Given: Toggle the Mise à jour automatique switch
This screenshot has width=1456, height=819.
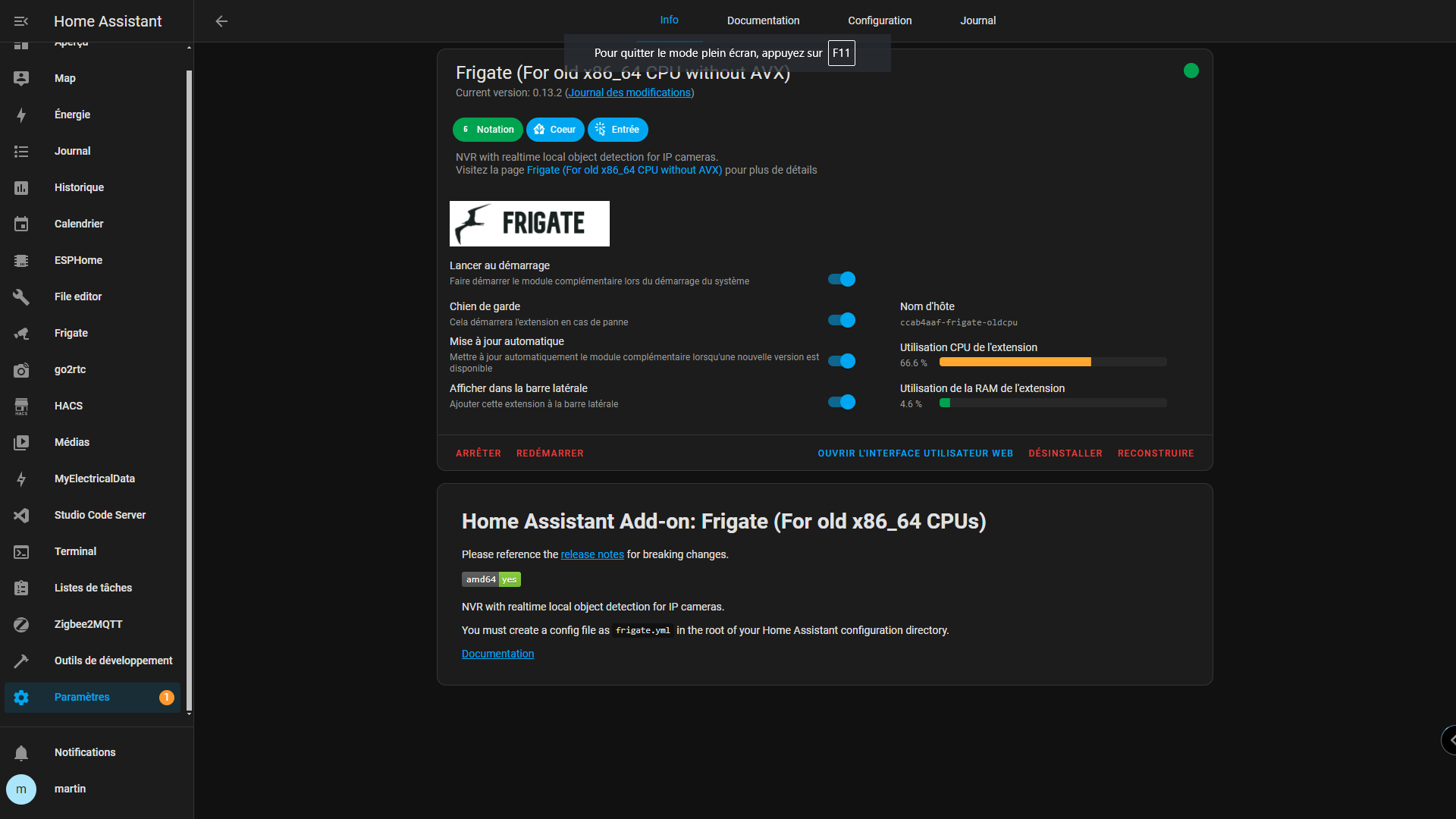Looking at the screenshot, I should (x=842, y=361).
